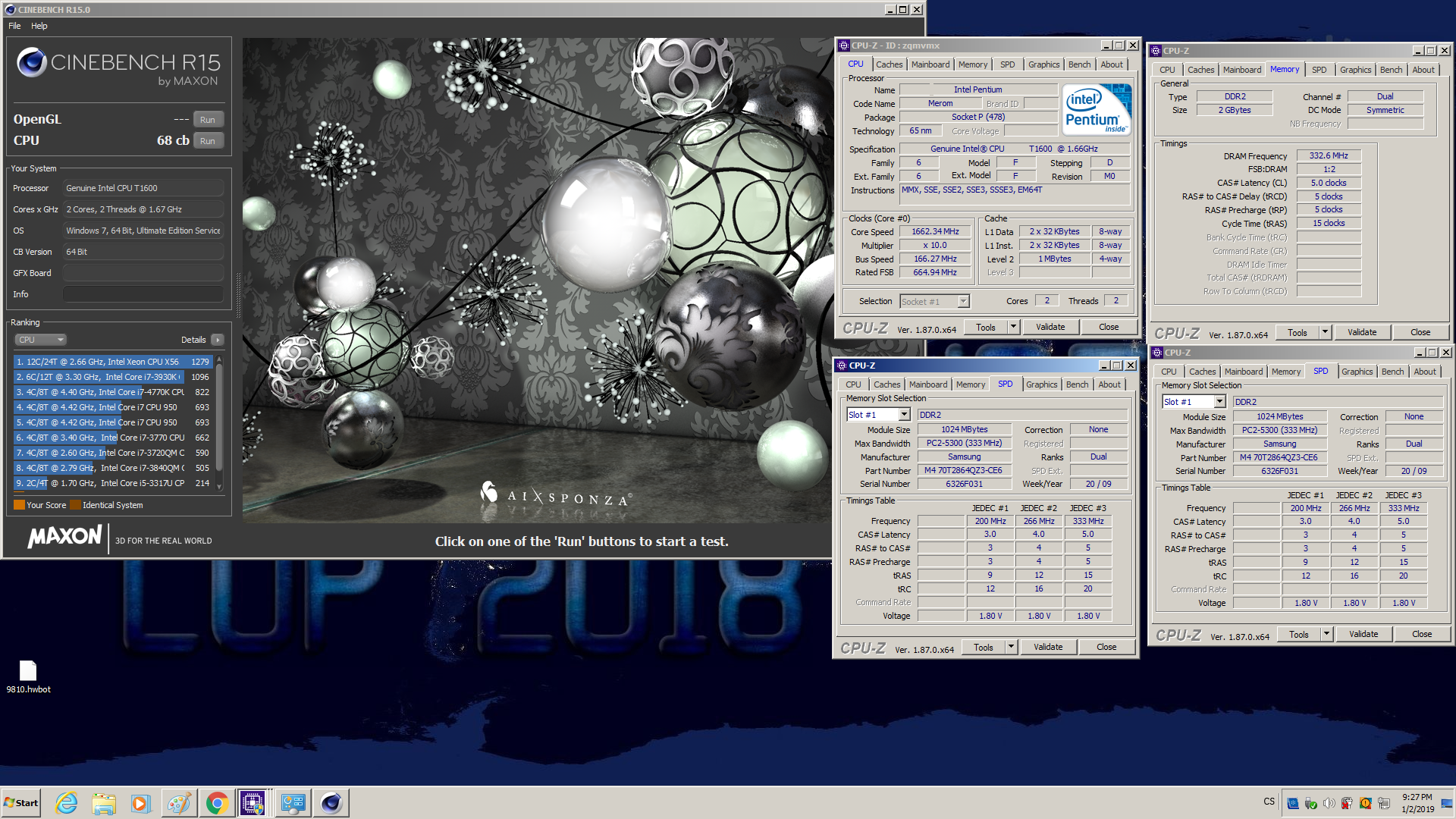1456x819 pixels.
Task: Open the volume speaker tray icon
Action: pyautogui.click(x=1329, y=803)
